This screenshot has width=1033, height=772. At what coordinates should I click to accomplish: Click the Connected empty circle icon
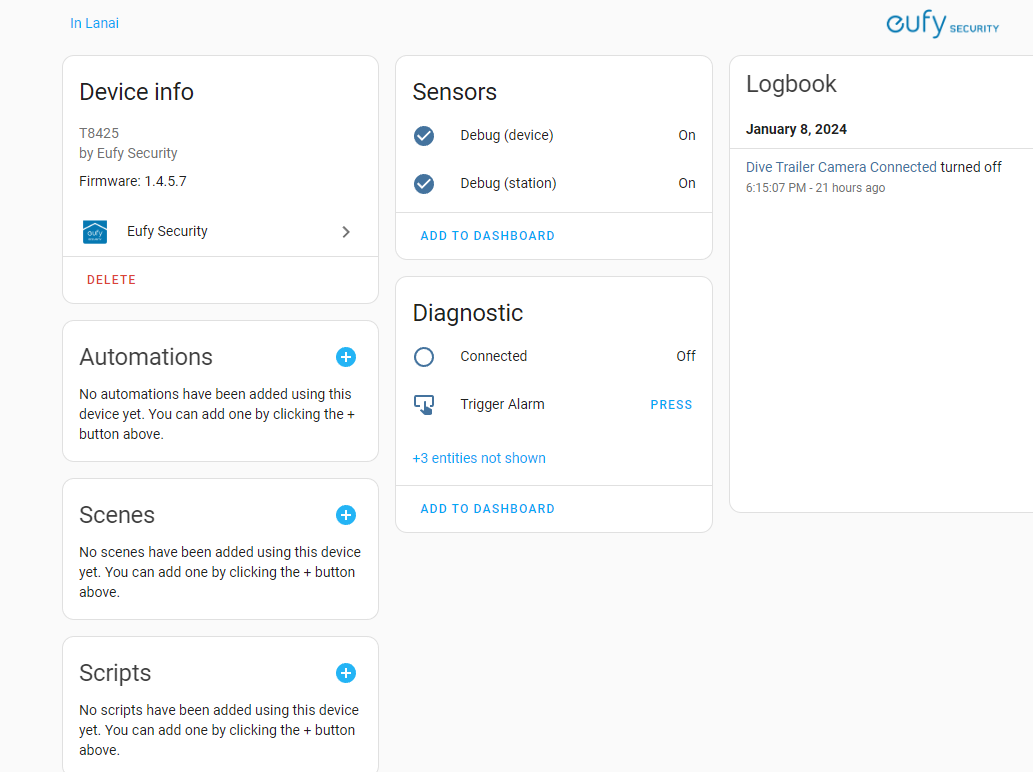click(x=424, y=357)
